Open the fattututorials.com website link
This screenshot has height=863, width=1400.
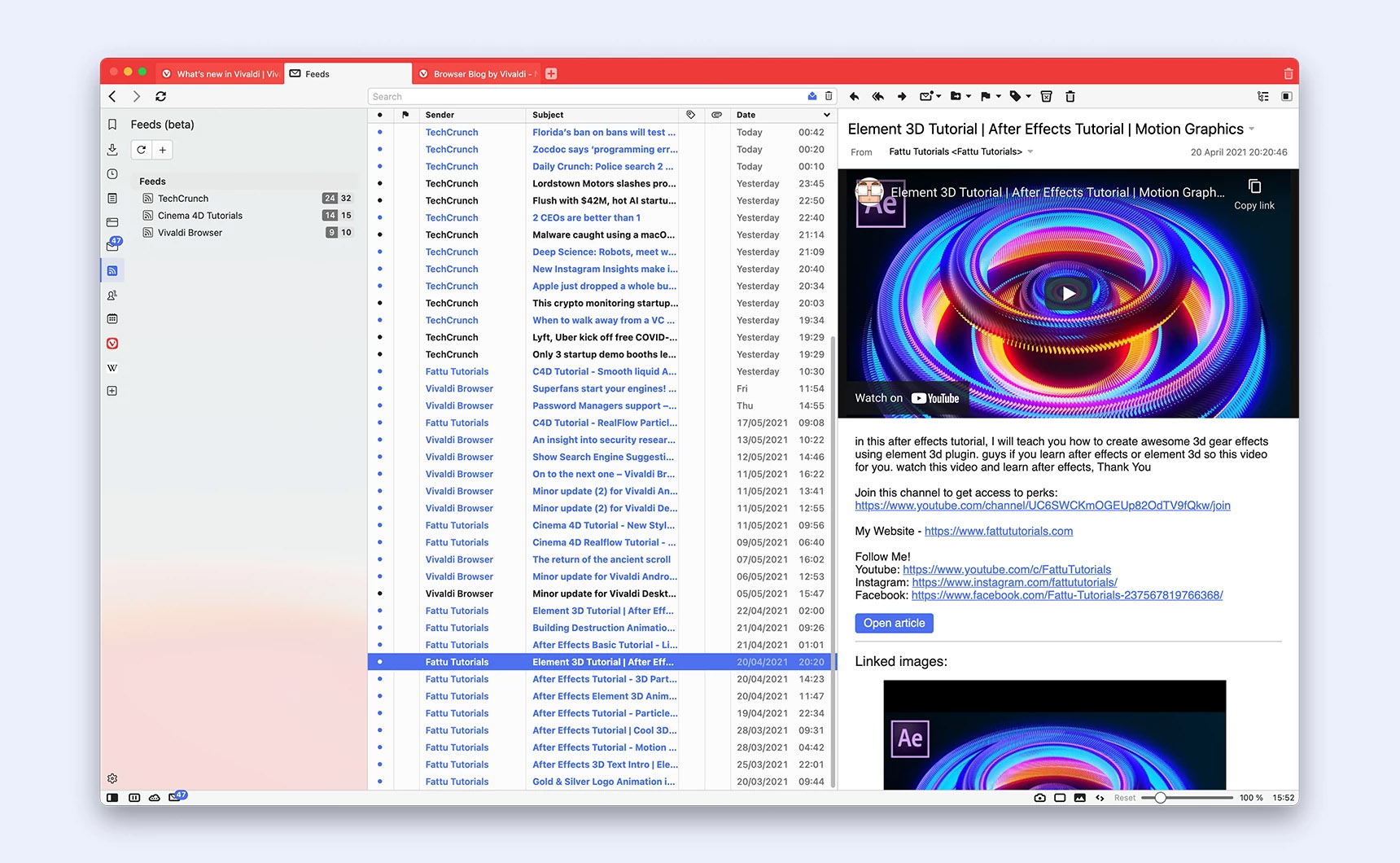pos(999,532)
